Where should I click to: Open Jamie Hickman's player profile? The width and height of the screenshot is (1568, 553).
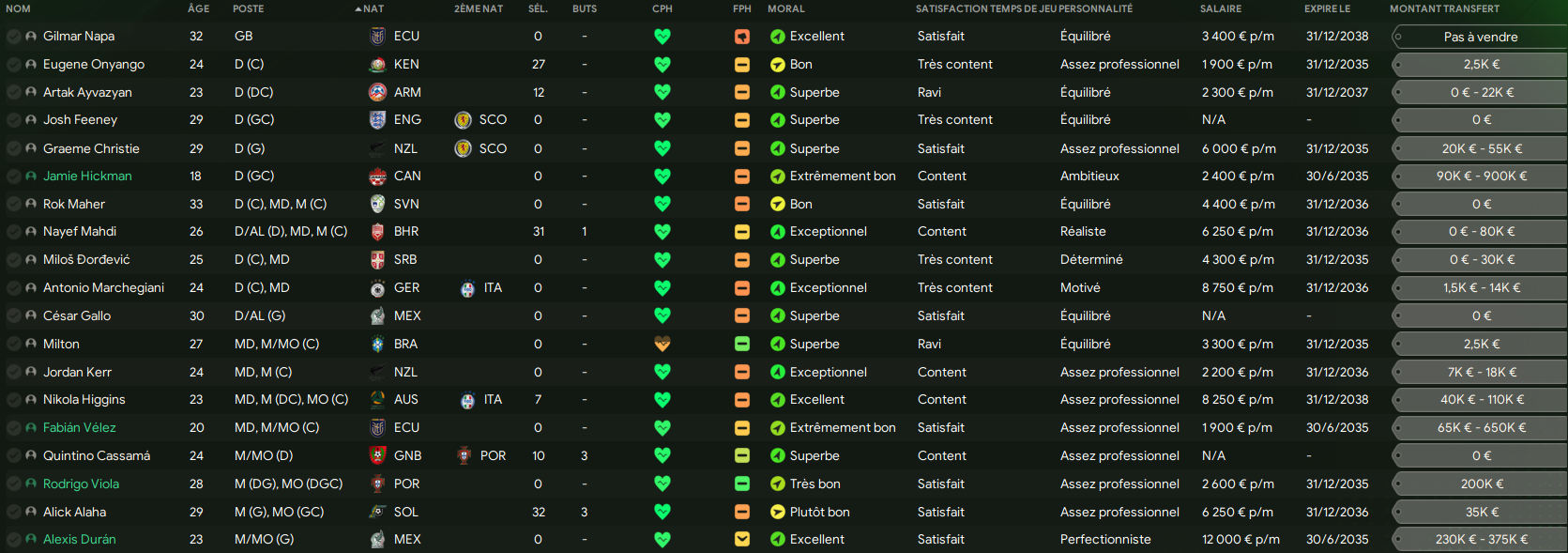(x=87, y=177)
